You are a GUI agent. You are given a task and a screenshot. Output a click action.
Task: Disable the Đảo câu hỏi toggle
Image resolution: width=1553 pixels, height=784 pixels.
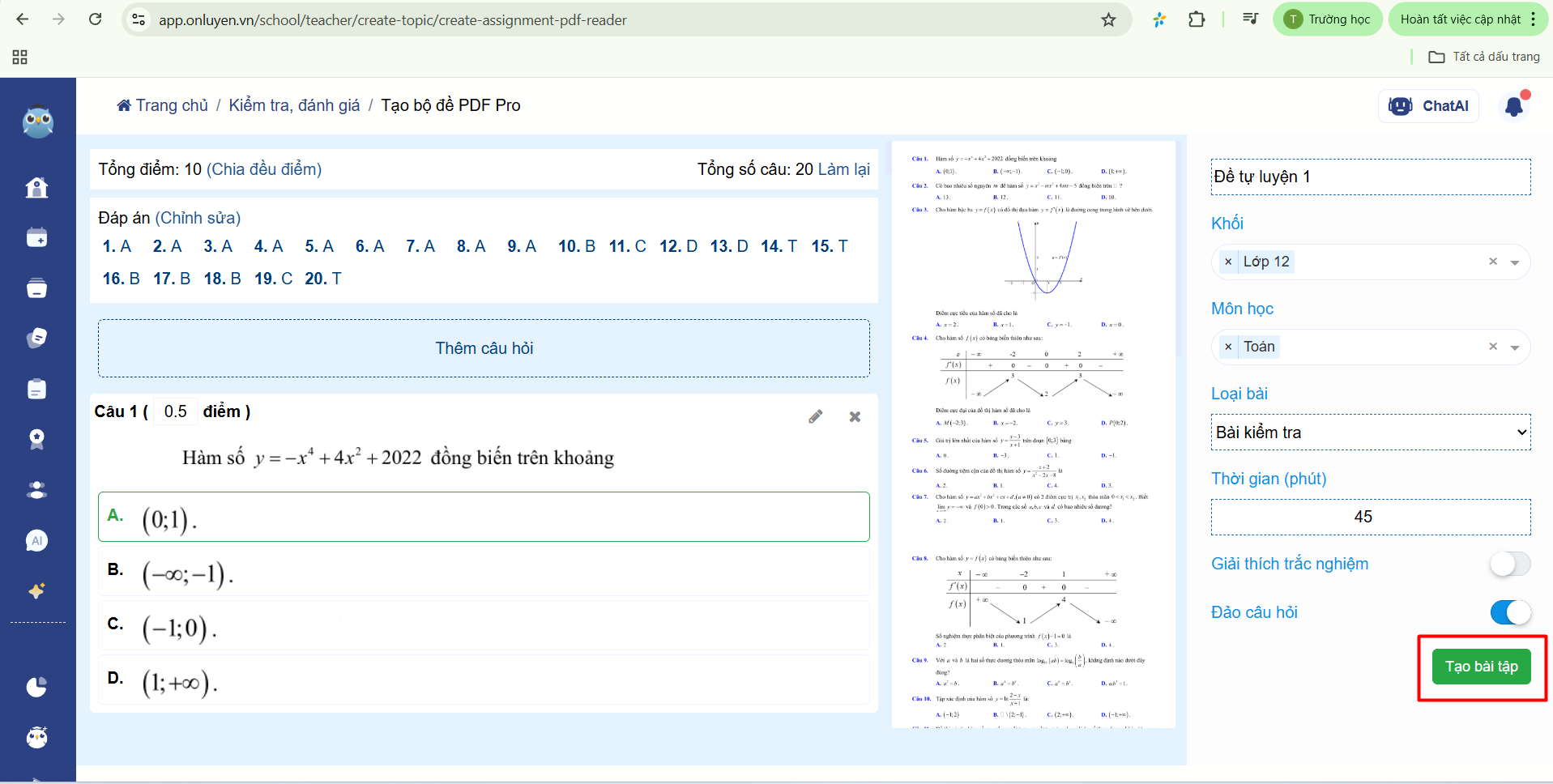pos(1509,612)
